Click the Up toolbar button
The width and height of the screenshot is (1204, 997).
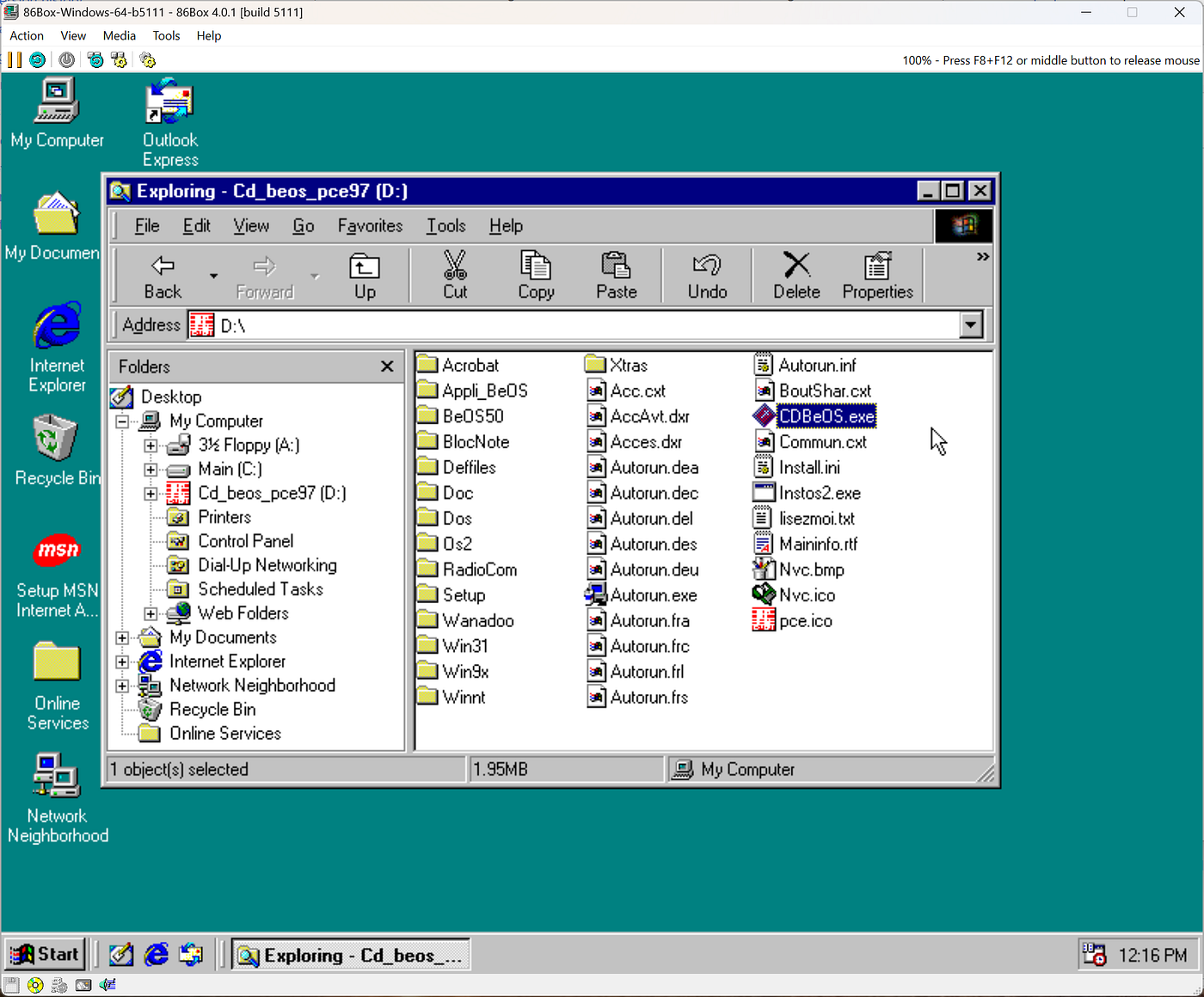click(365, 274)
